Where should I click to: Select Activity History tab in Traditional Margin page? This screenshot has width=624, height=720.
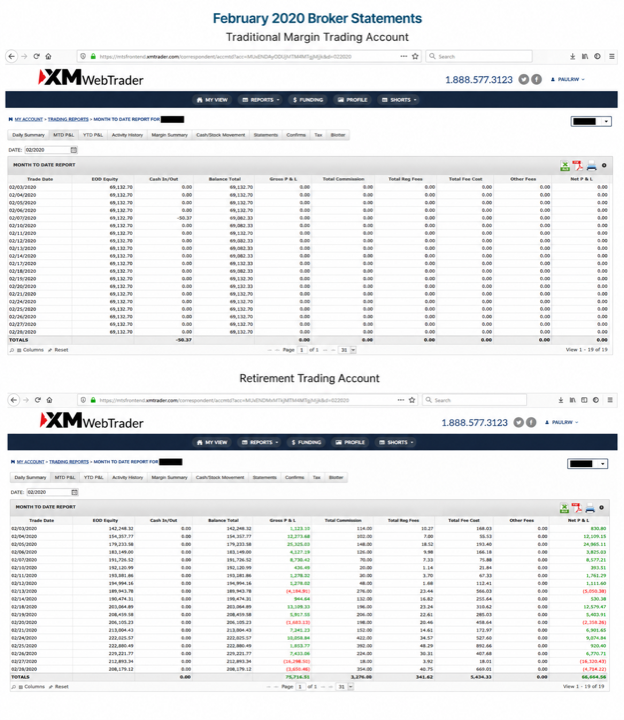127,135
